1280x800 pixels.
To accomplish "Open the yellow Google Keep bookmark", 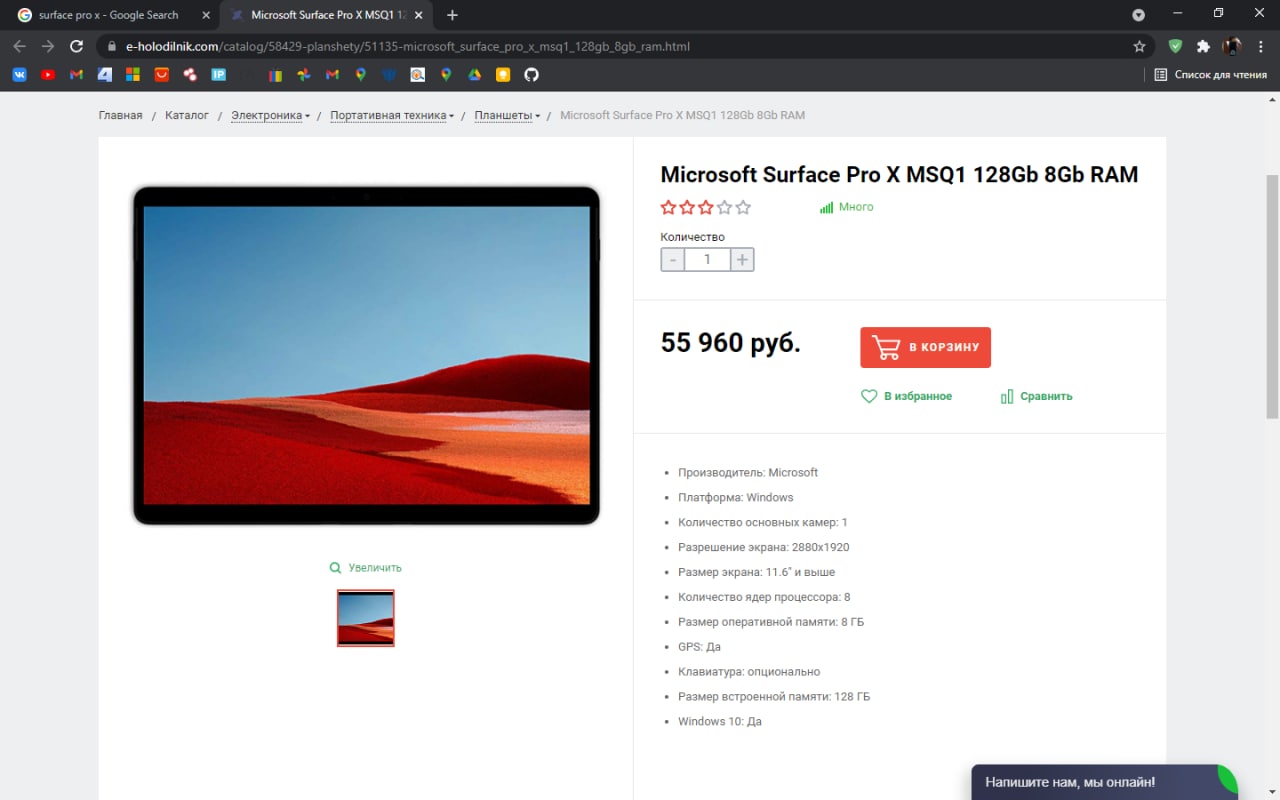I will 503,75.
